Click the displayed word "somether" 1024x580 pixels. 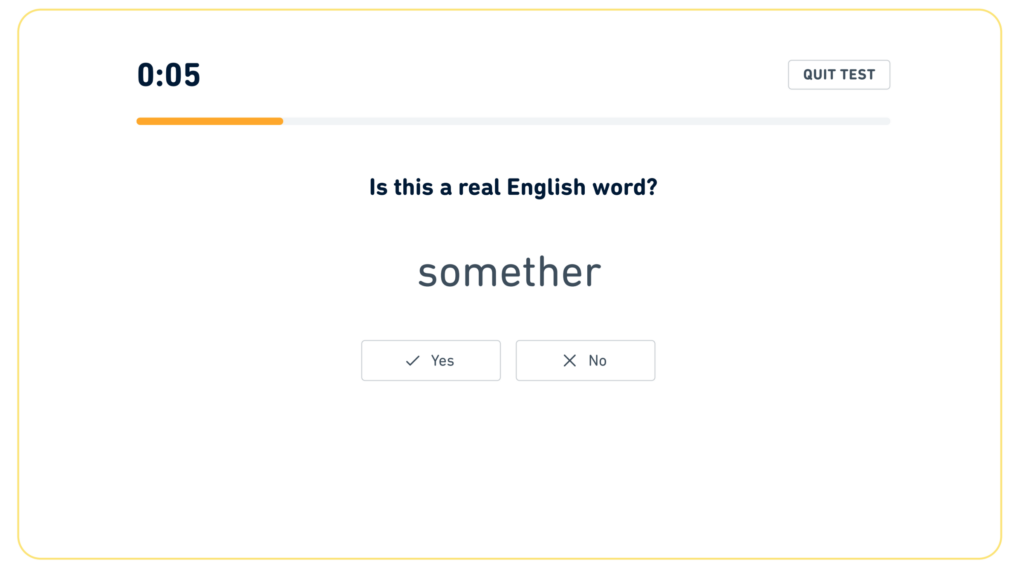[x=509, y=272]
